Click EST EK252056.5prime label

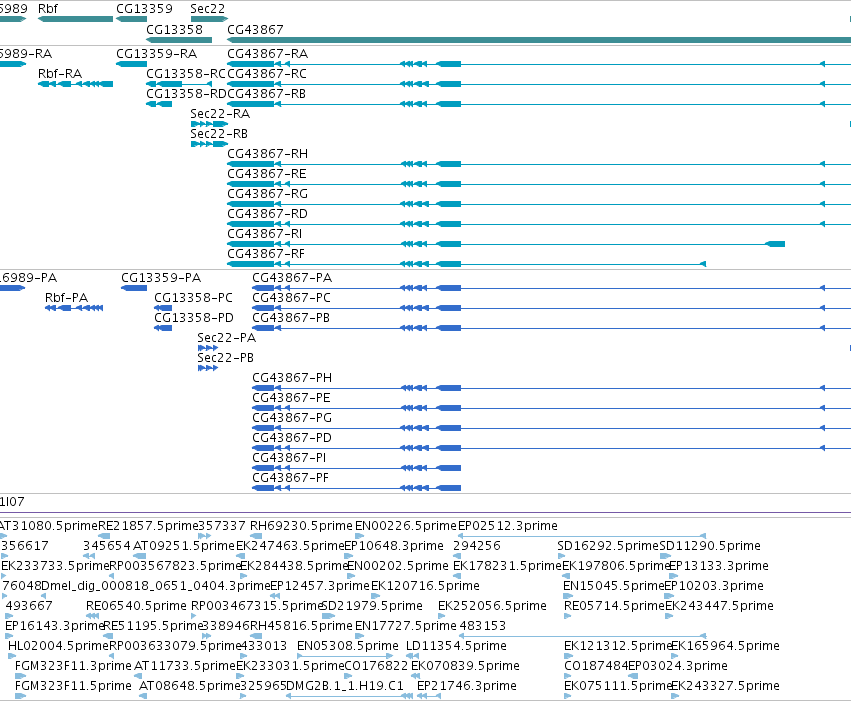click(x=492, y=606)
